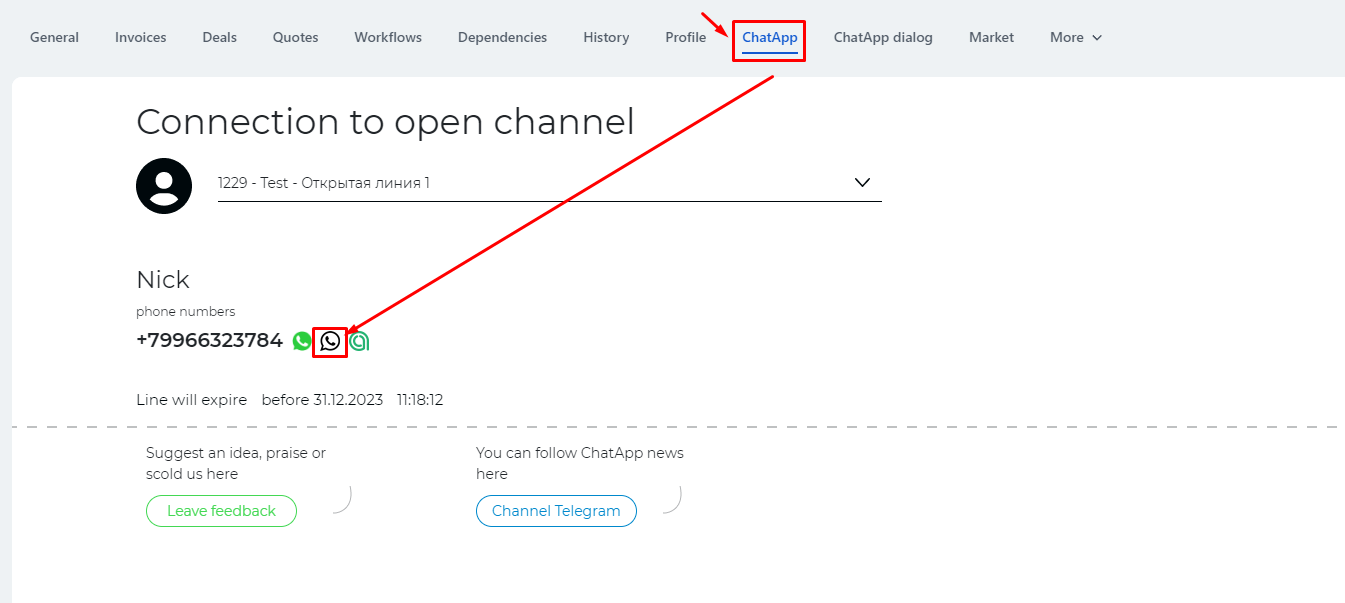Viewport: 1345px width, 603px height.
Task: Switch to the General tab
Action: 54,37
